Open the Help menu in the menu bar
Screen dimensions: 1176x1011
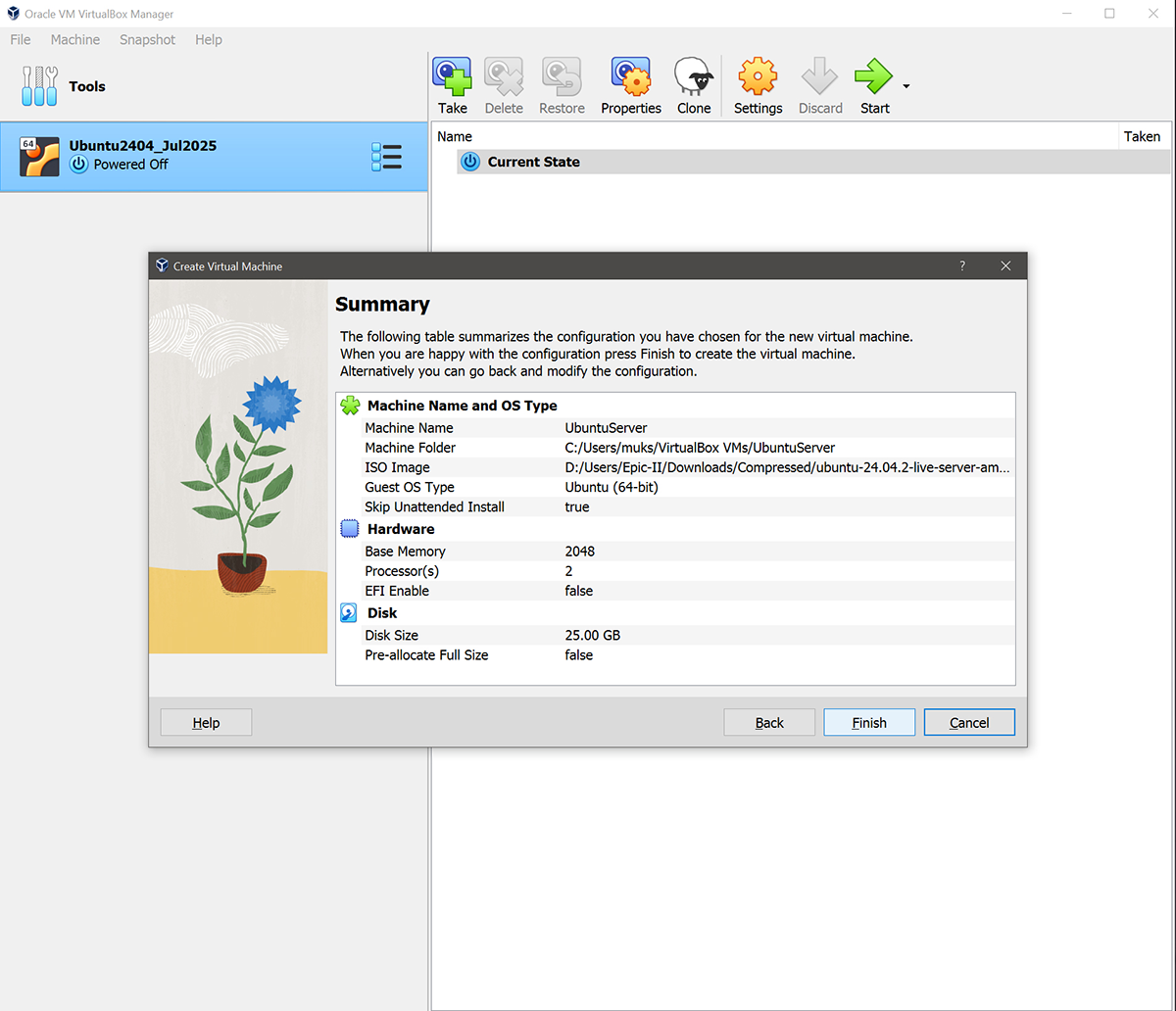[x=209, y=39]
